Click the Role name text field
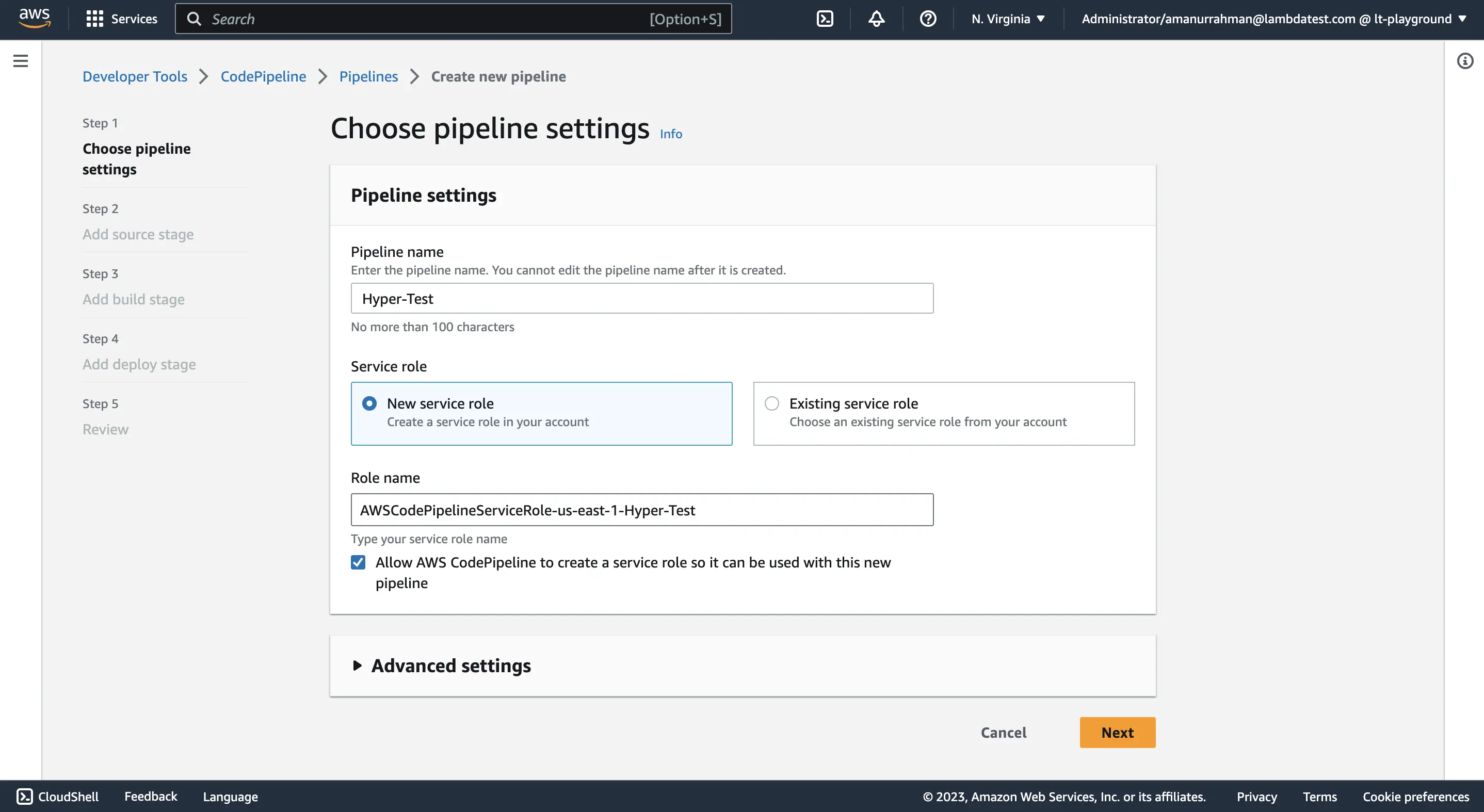Screen dimensions: 1484x812 click(641, 510)
